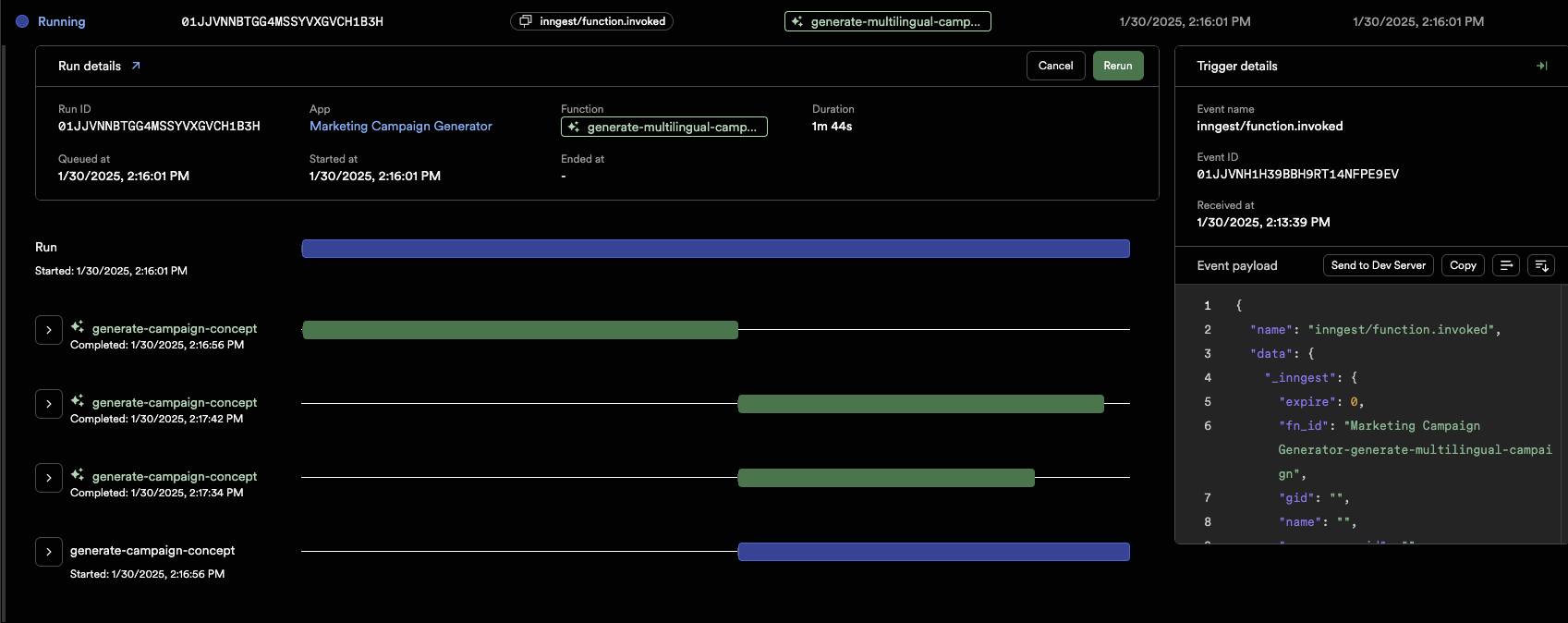The image size is (1568, 623).
Task: Click the word wrap icon beside Copy
Action: click(x=1506, y=265)
